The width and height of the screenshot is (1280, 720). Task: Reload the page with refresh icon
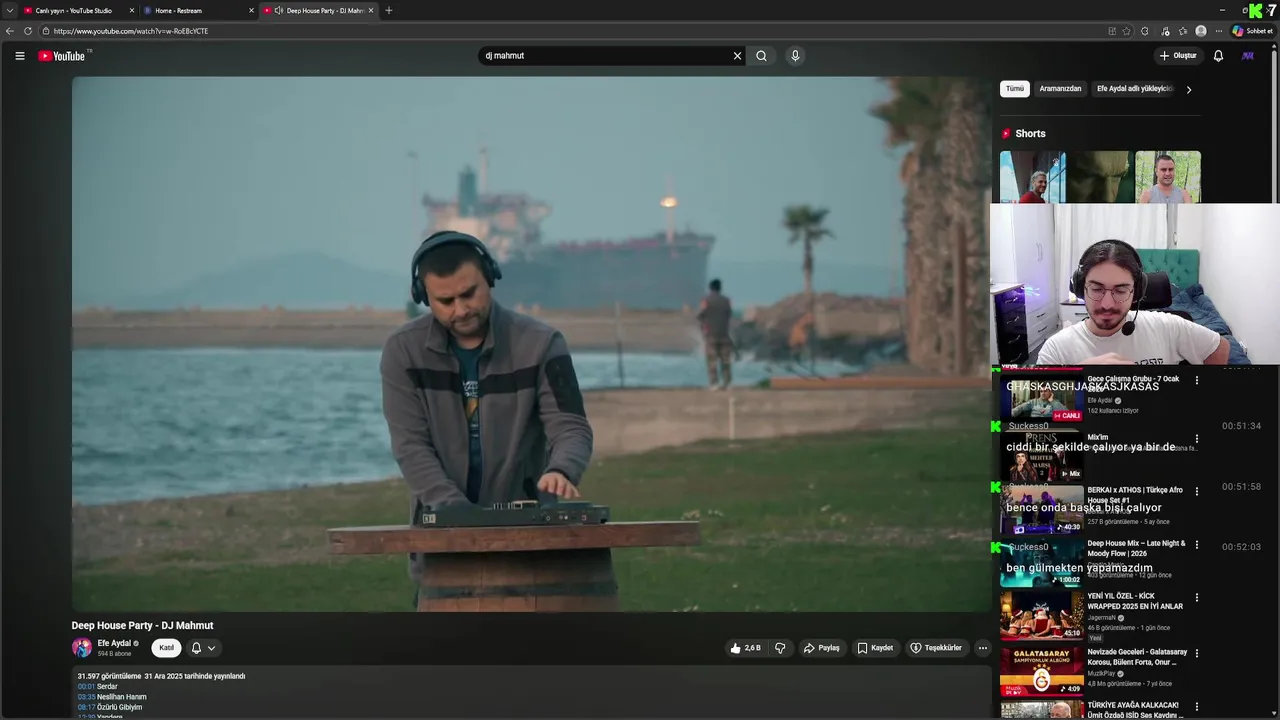pos(28,31)
